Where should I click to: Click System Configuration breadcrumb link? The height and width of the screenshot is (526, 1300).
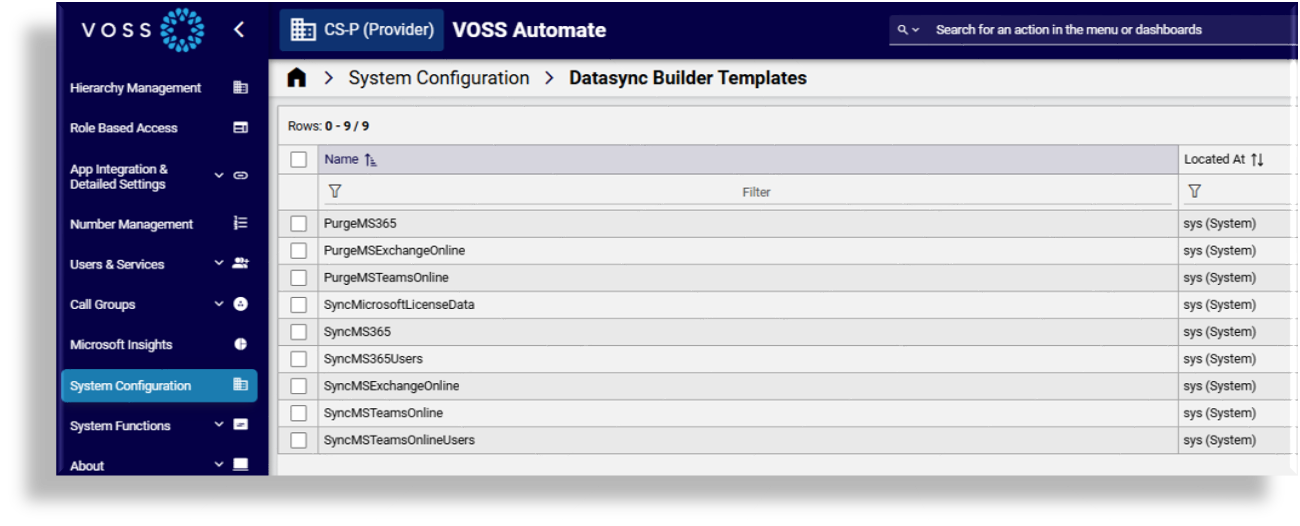click(x=439, y=78)
